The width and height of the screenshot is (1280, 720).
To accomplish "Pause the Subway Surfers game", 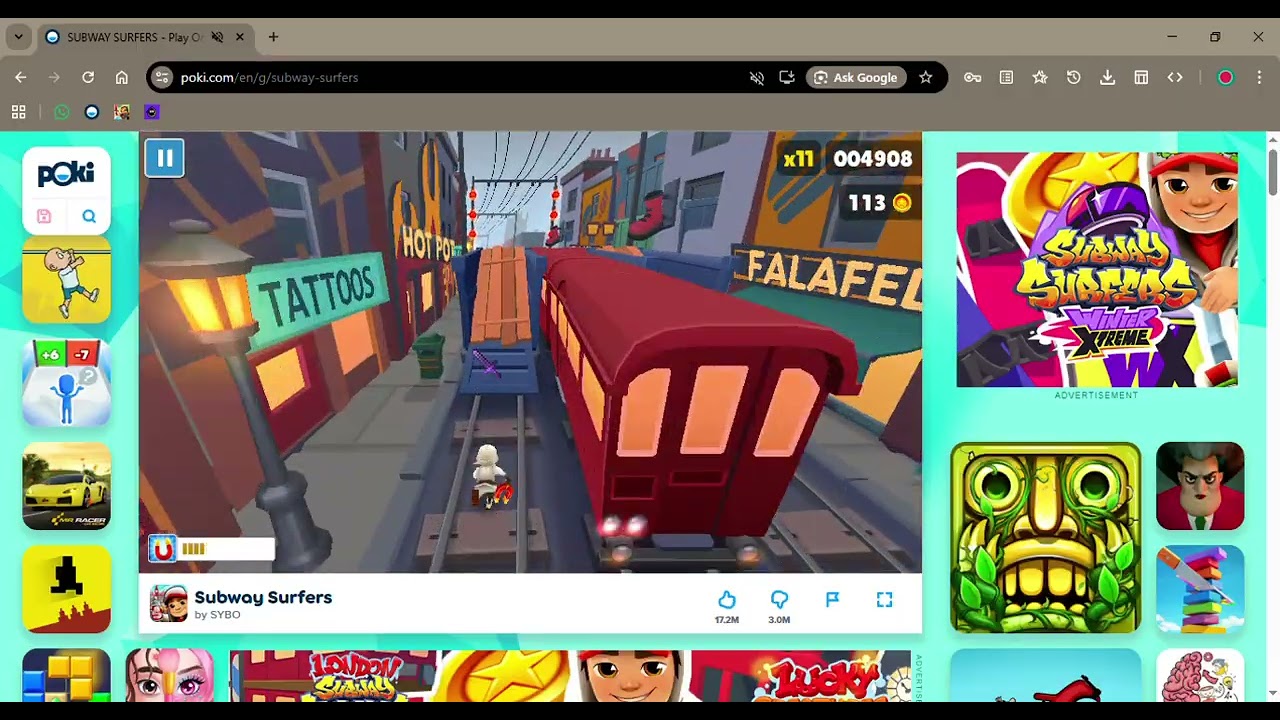I will pos(165,158).
